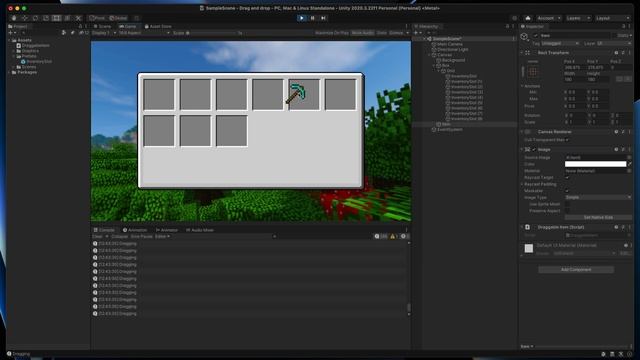The image size is (640, 360).
Task: Click the Set Native Size button
Action: [x=598, y=218]
